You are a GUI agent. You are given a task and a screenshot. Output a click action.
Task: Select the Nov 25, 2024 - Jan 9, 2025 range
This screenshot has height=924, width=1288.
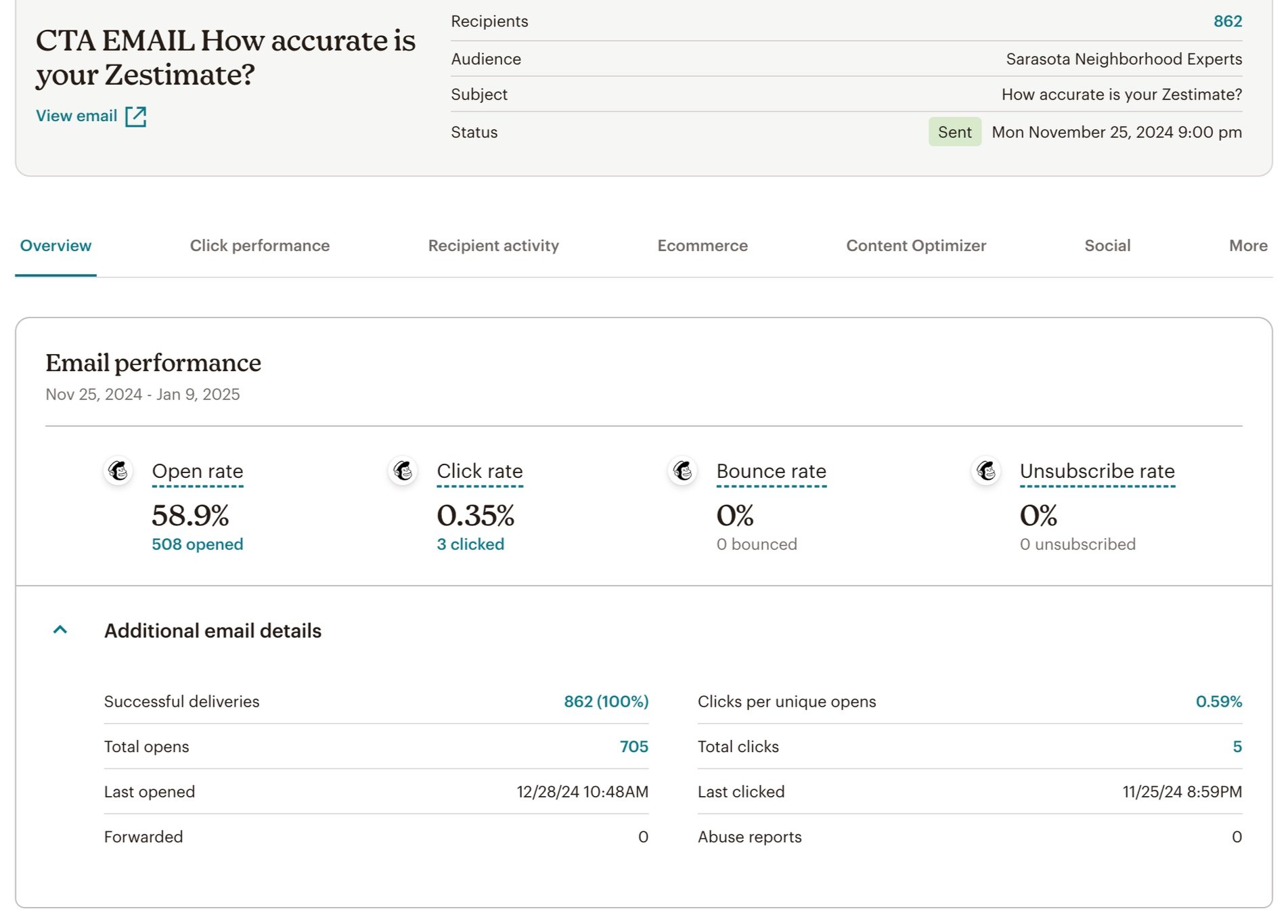coord(142,395)
